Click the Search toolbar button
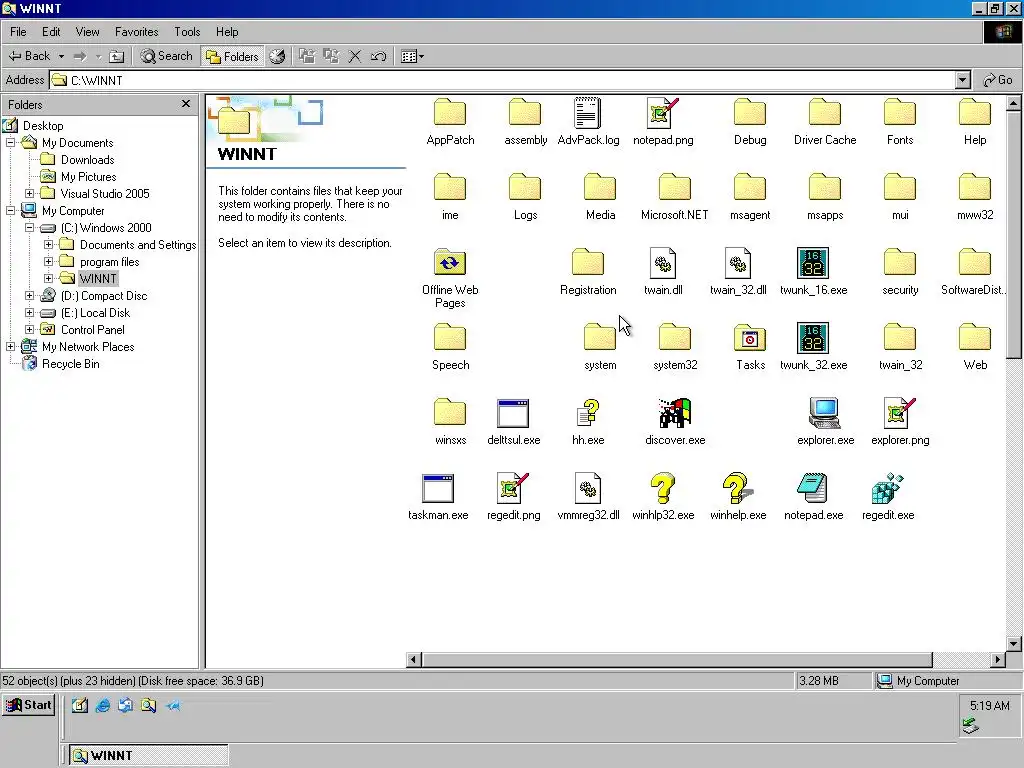1024x768 pixels. [167, 56]
